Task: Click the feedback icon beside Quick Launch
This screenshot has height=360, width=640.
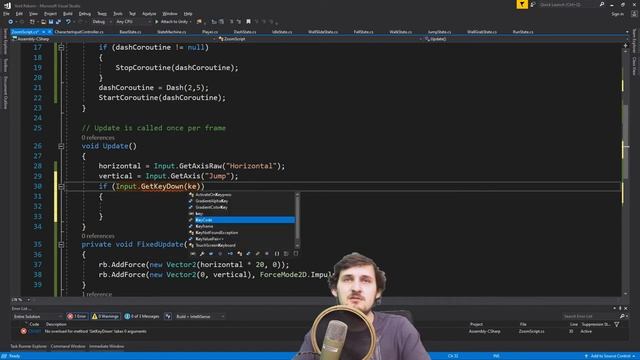Action: [533, 4]
